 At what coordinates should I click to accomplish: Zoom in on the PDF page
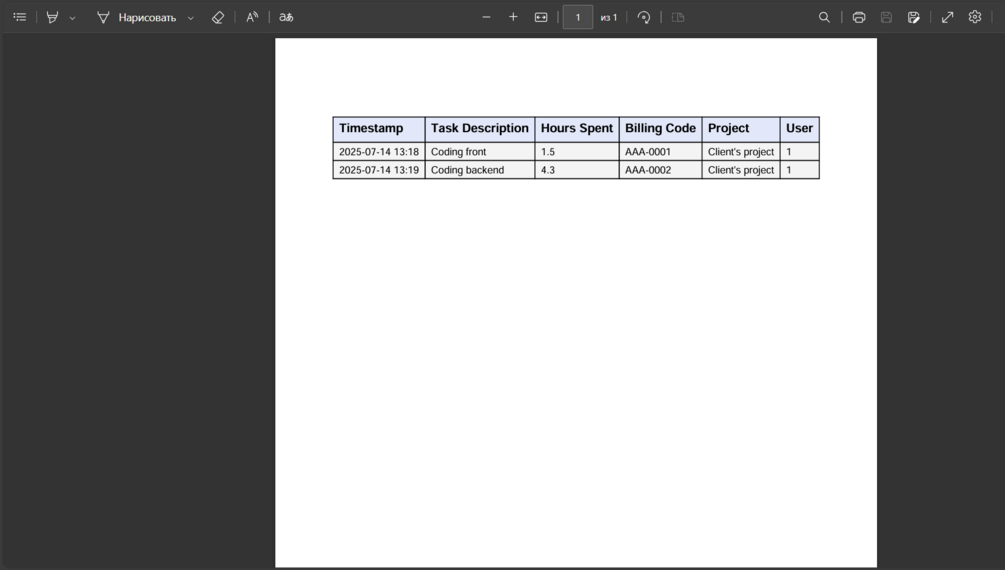(x=513, y=17)
